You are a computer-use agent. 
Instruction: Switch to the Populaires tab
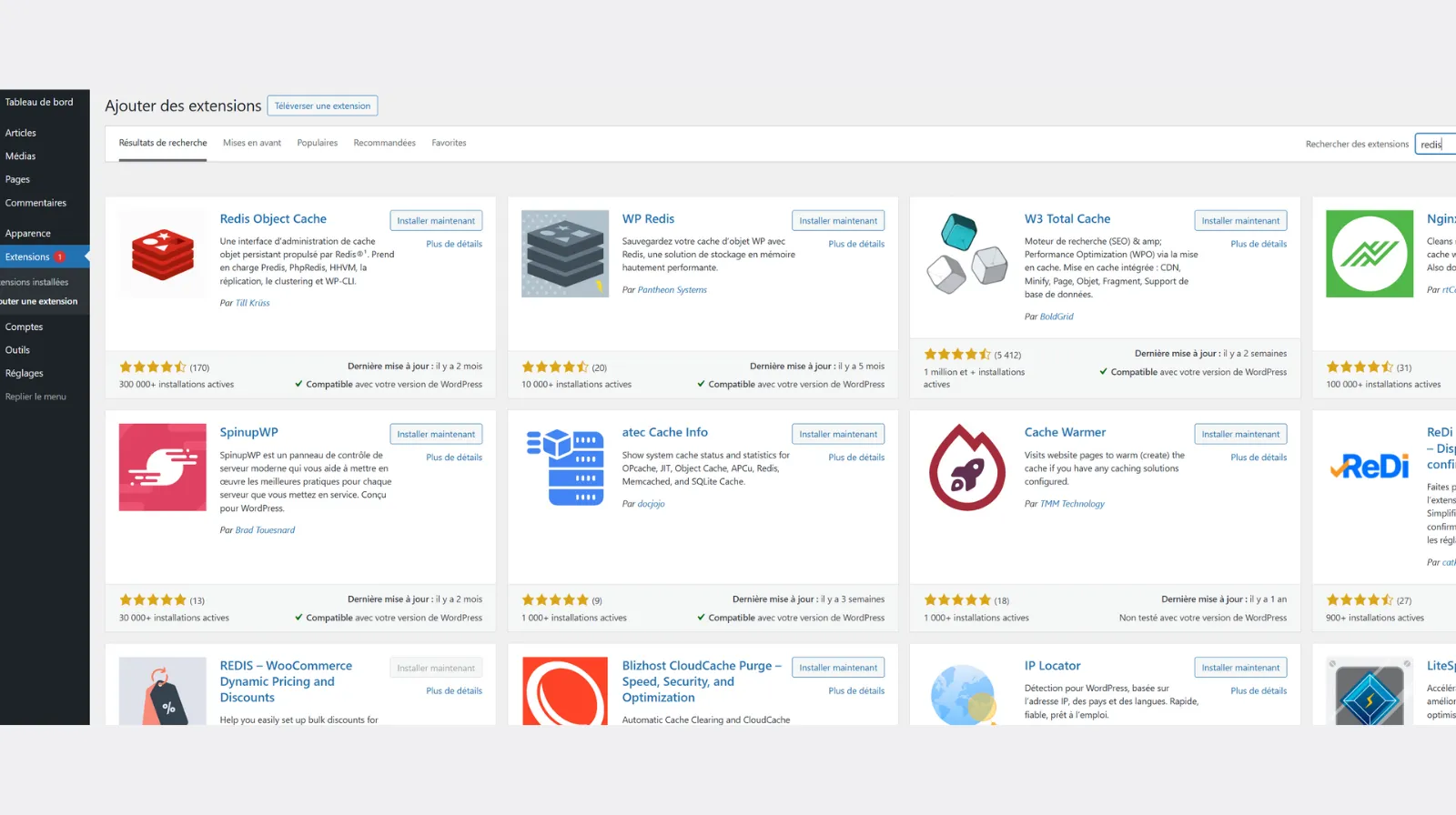tap(317, 143)
